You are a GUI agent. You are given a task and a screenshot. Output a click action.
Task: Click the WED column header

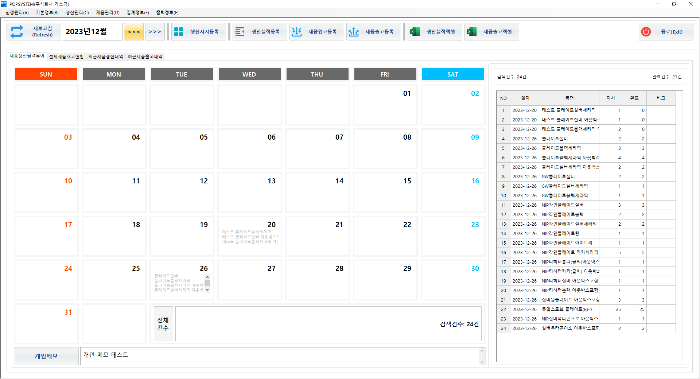coord(250,74)
